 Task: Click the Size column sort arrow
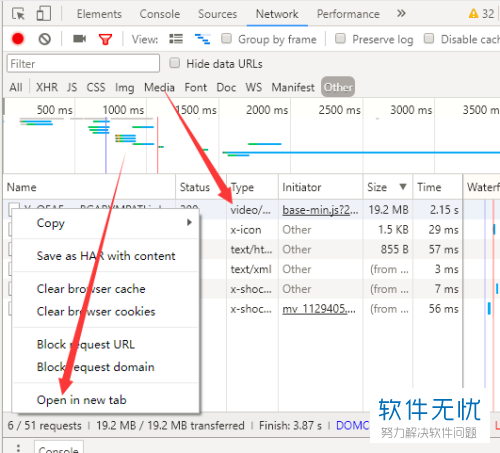coord(403,187)
